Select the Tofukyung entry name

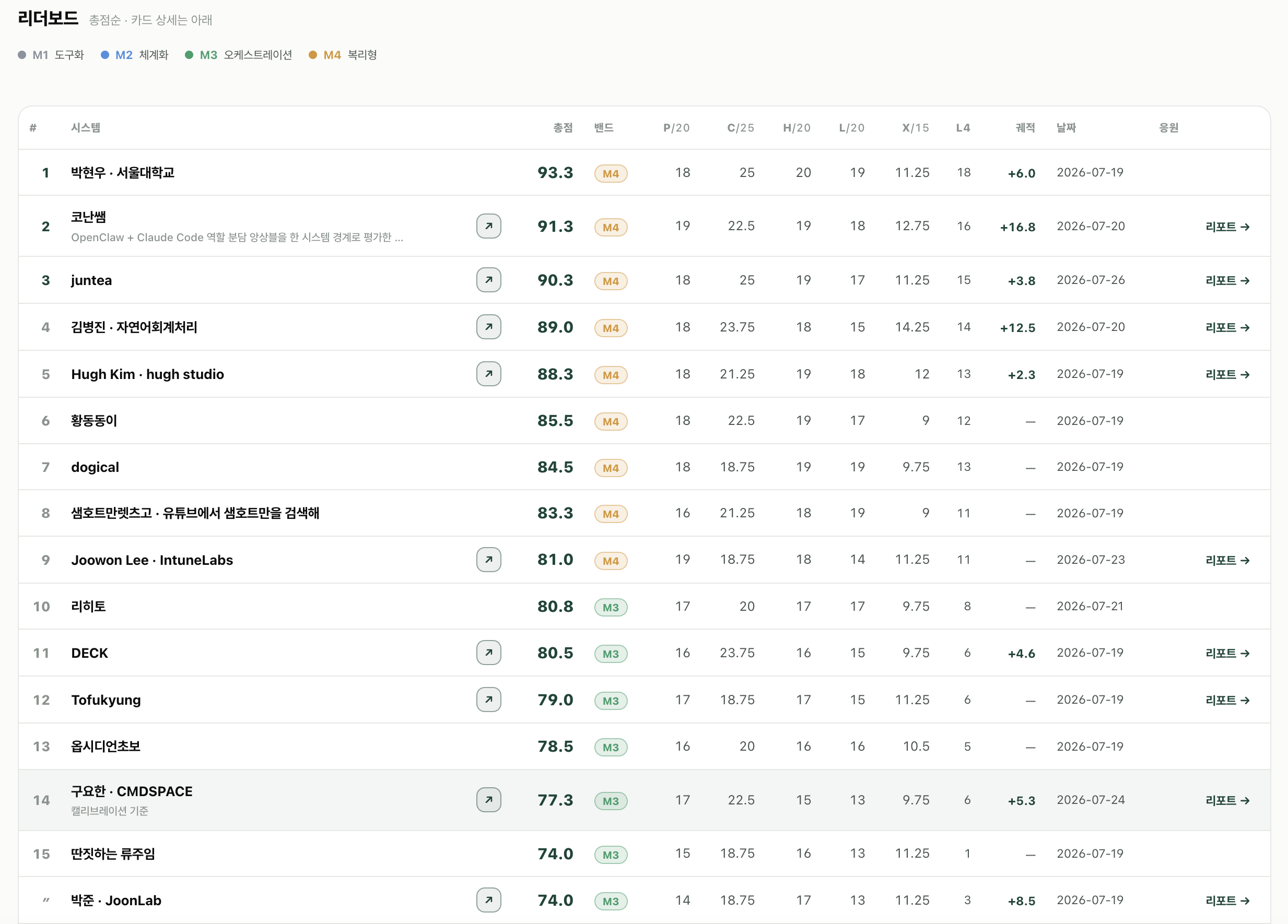click(x=106, y=701)
